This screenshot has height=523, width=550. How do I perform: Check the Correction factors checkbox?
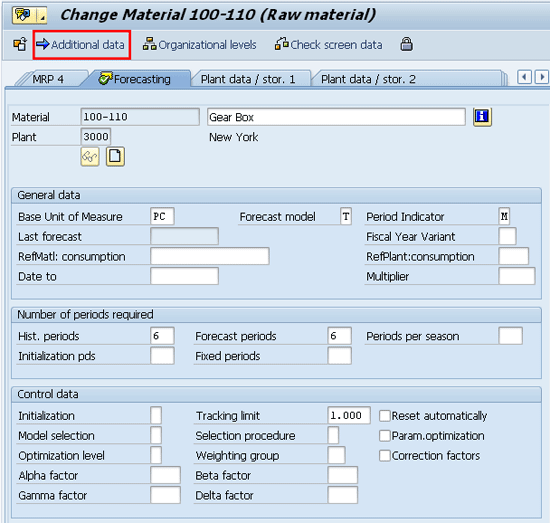(x=385, y=456)
